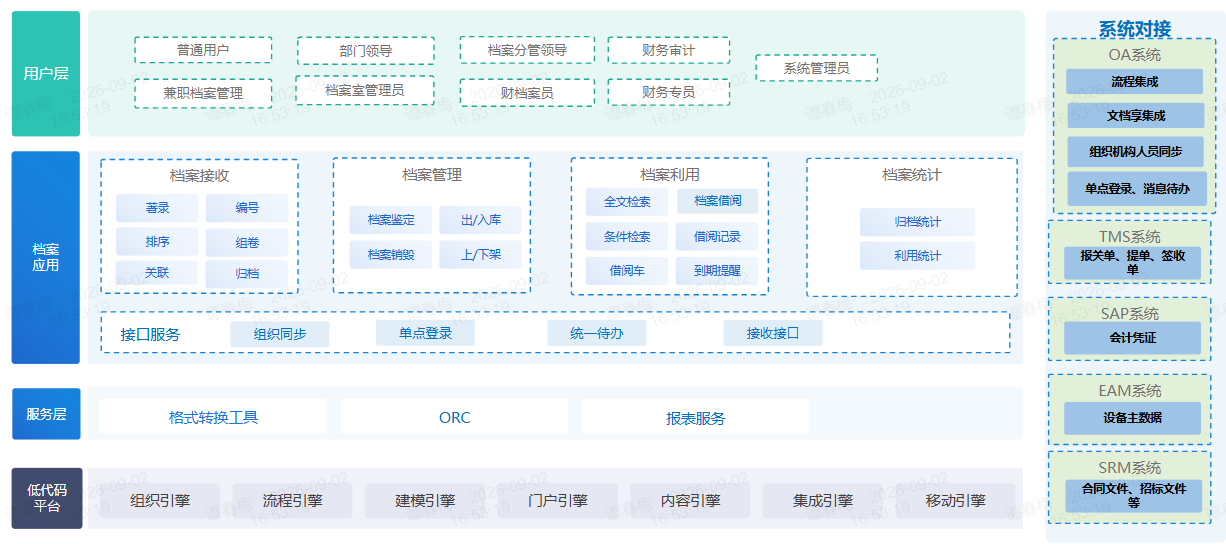
Task: Click the 档案统计 heading
Action: point(912,175)
